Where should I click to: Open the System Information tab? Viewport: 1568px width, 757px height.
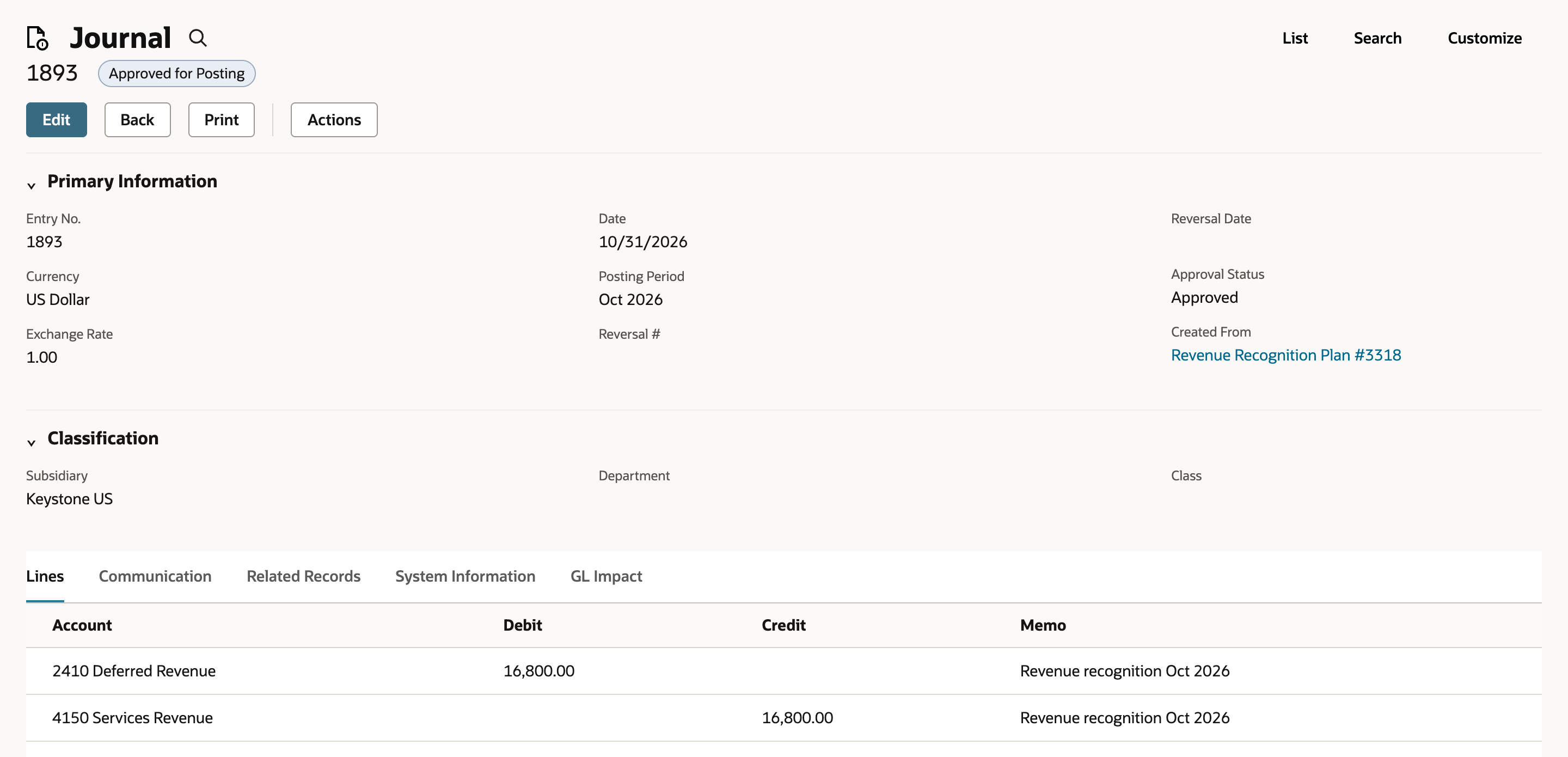click(465, 576)
